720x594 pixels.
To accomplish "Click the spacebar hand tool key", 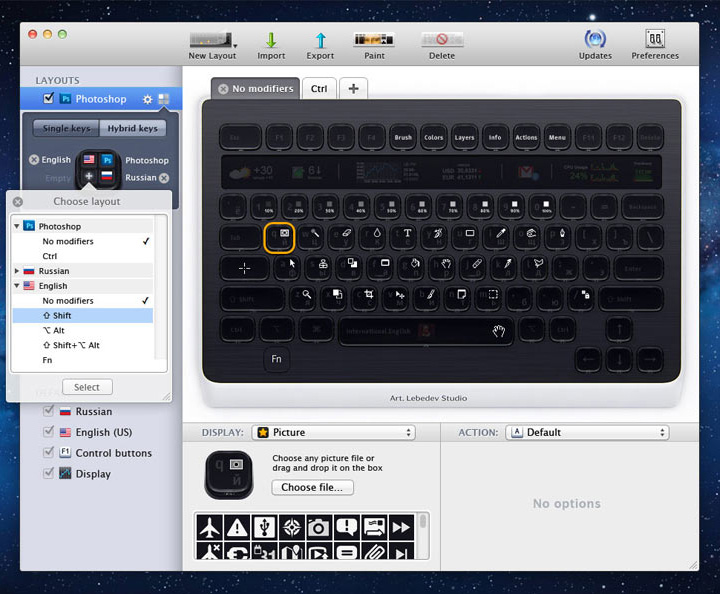I will coord(425,331).
